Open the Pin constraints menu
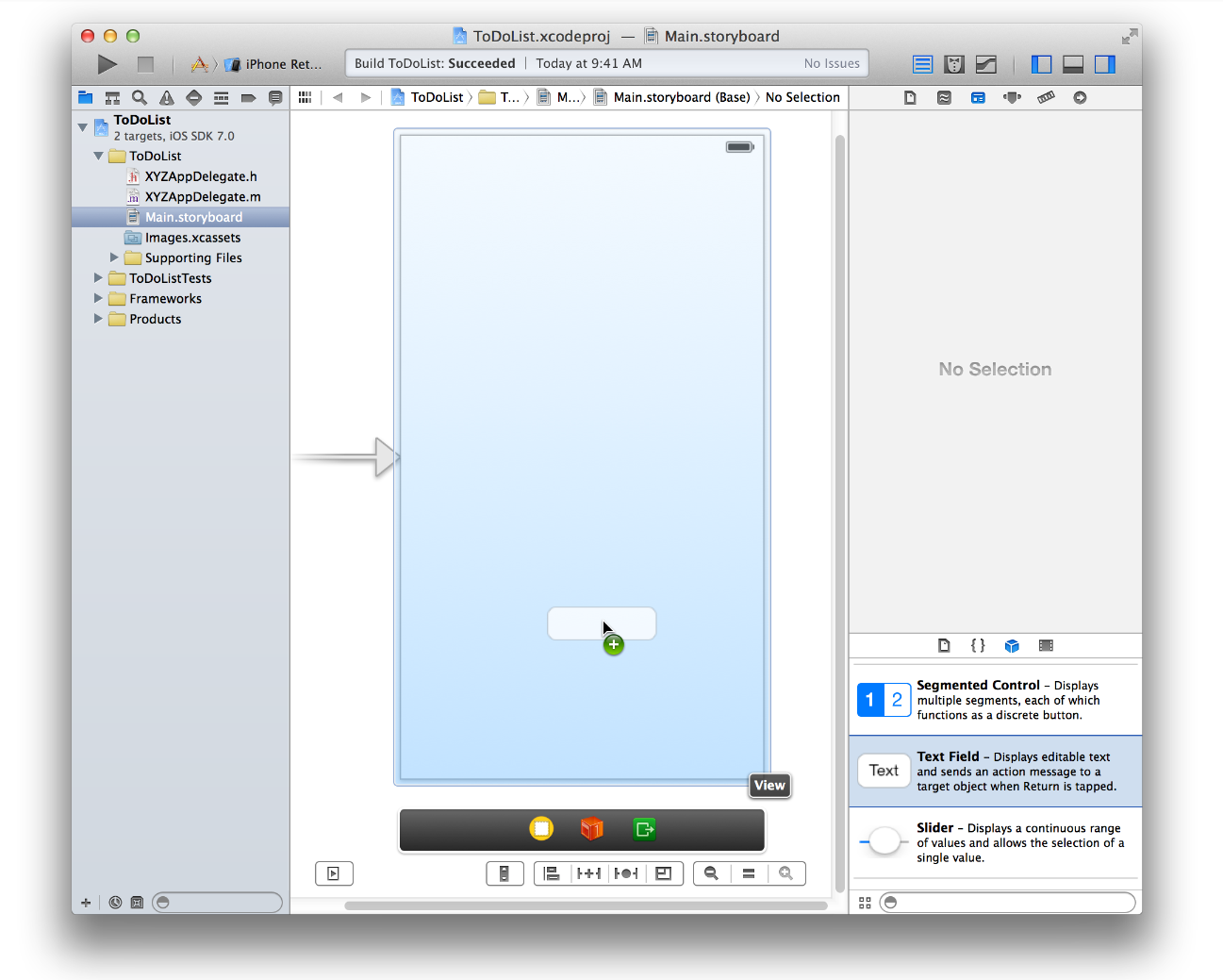Viewport: 1223px width, 980px height. [589, 873]
